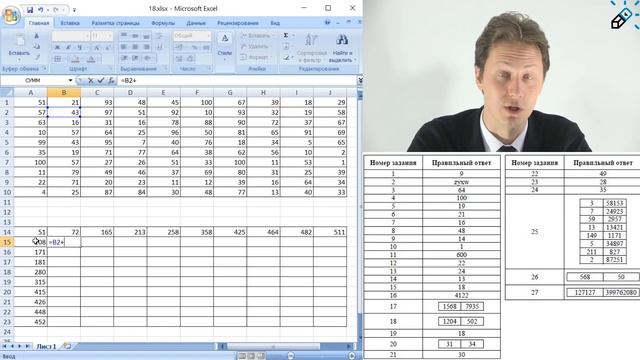Select the Лист1 sheet tab
Viewport: 640px width, 360px height.
(46, 346)
